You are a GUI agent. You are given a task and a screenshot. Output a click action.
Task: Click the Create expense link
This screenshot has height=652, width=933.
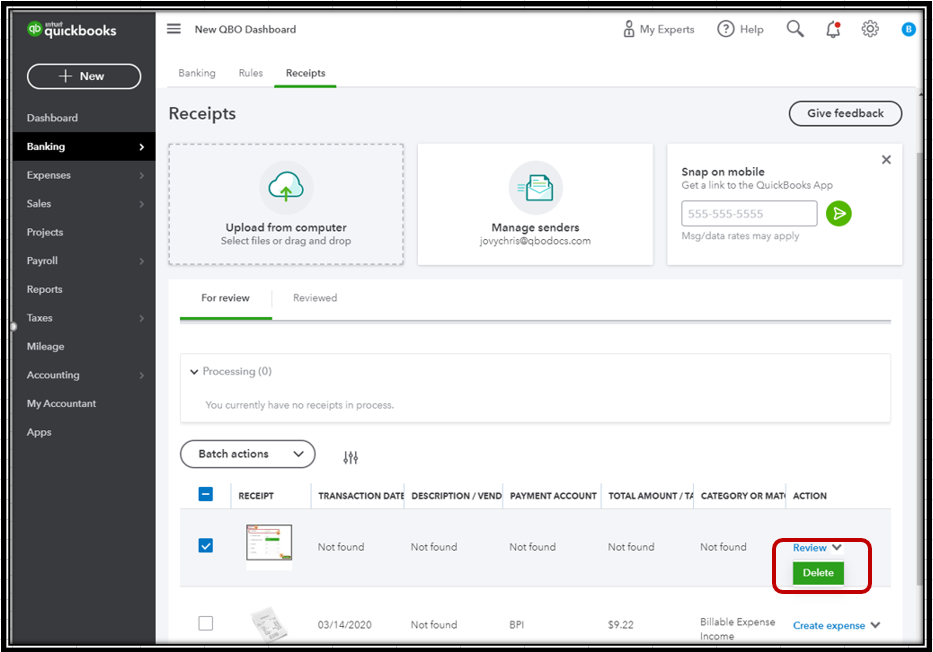pos(829,625)
